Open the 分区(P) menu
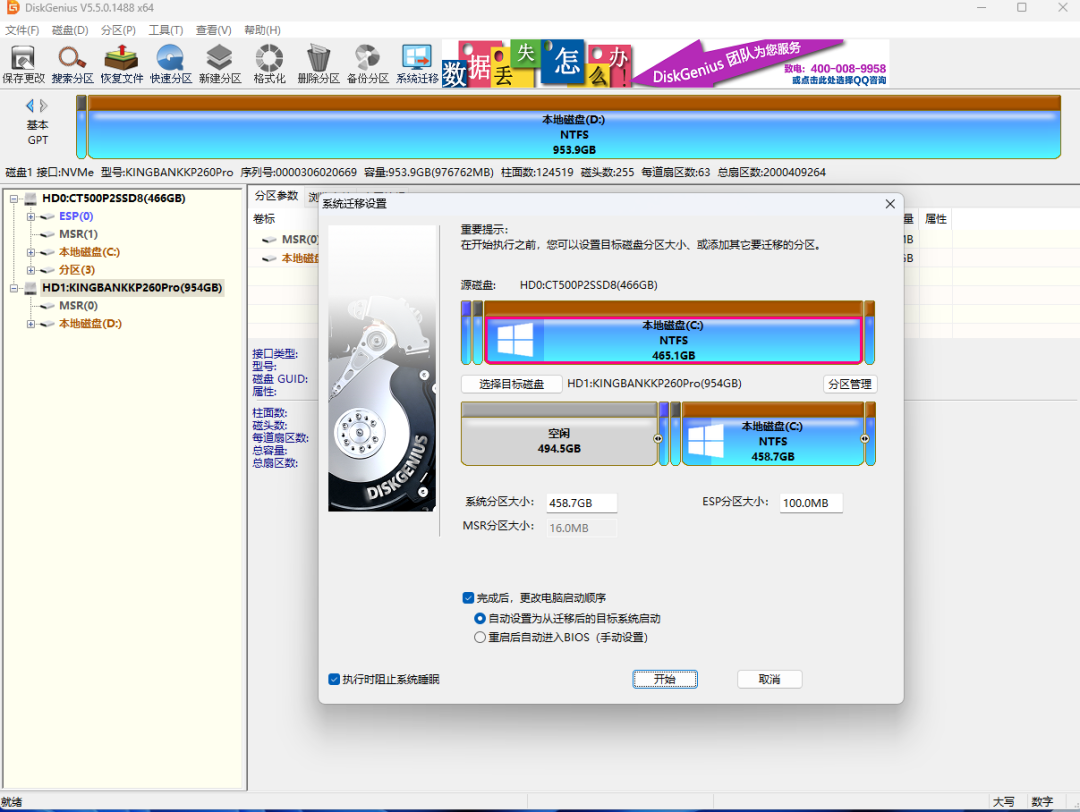This screenshot has width=1080, height=812. tap(118, 30)
